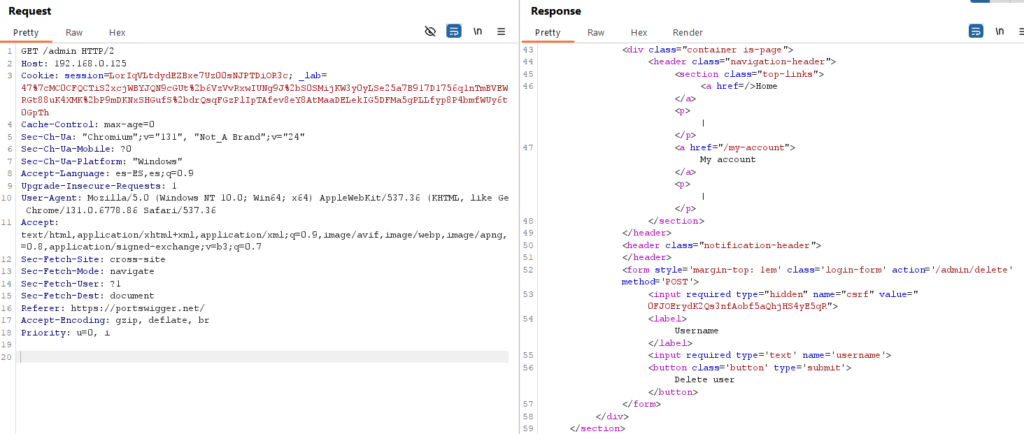Click the 'navigation-header' header tag in response
This screenshot has height=434, width=1024.
(x=743, y=63)
